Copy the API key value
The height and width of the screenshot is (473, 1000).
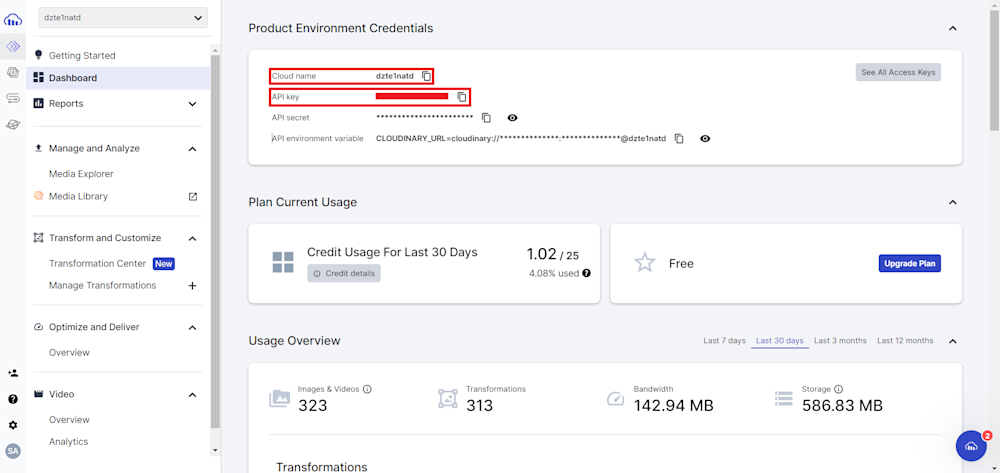pyautogui.click(x=462, y=98)
